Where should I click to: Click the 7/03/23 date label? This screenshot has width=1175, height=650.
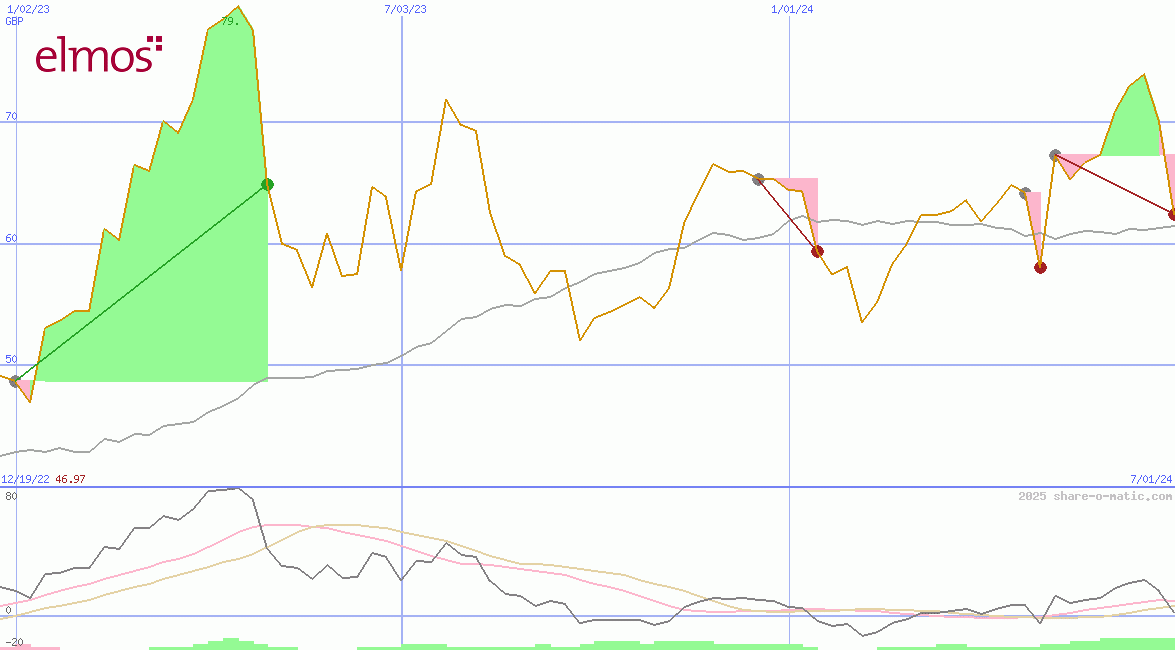click(405, 9)
